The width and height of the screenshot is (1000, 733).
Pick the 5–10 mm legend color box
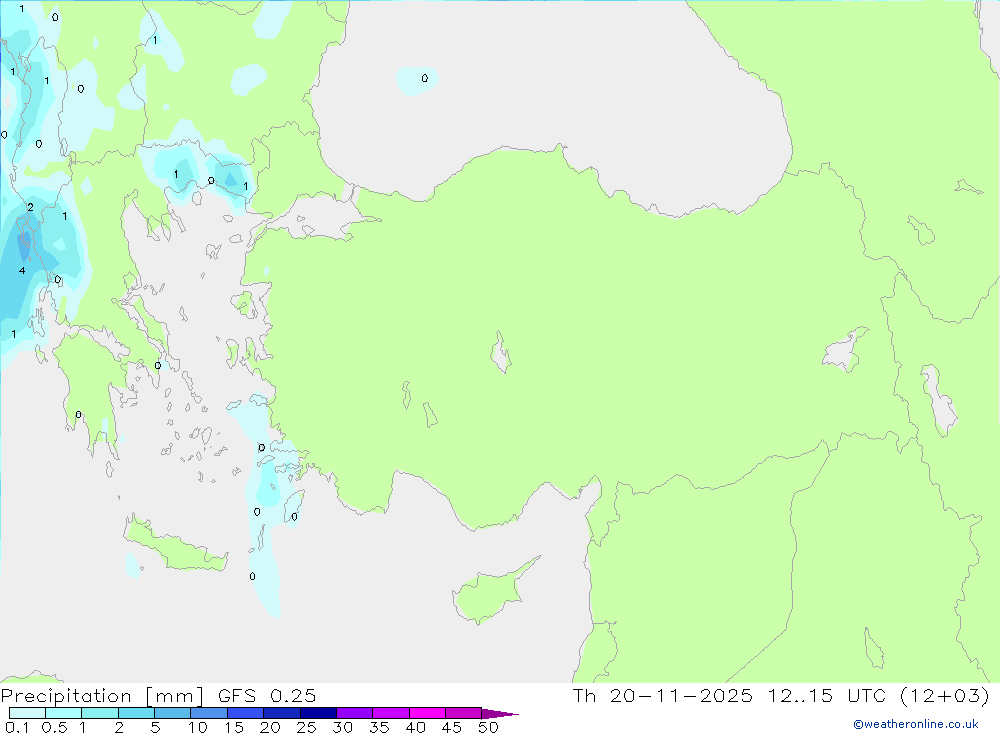click(x=173, y=713)
